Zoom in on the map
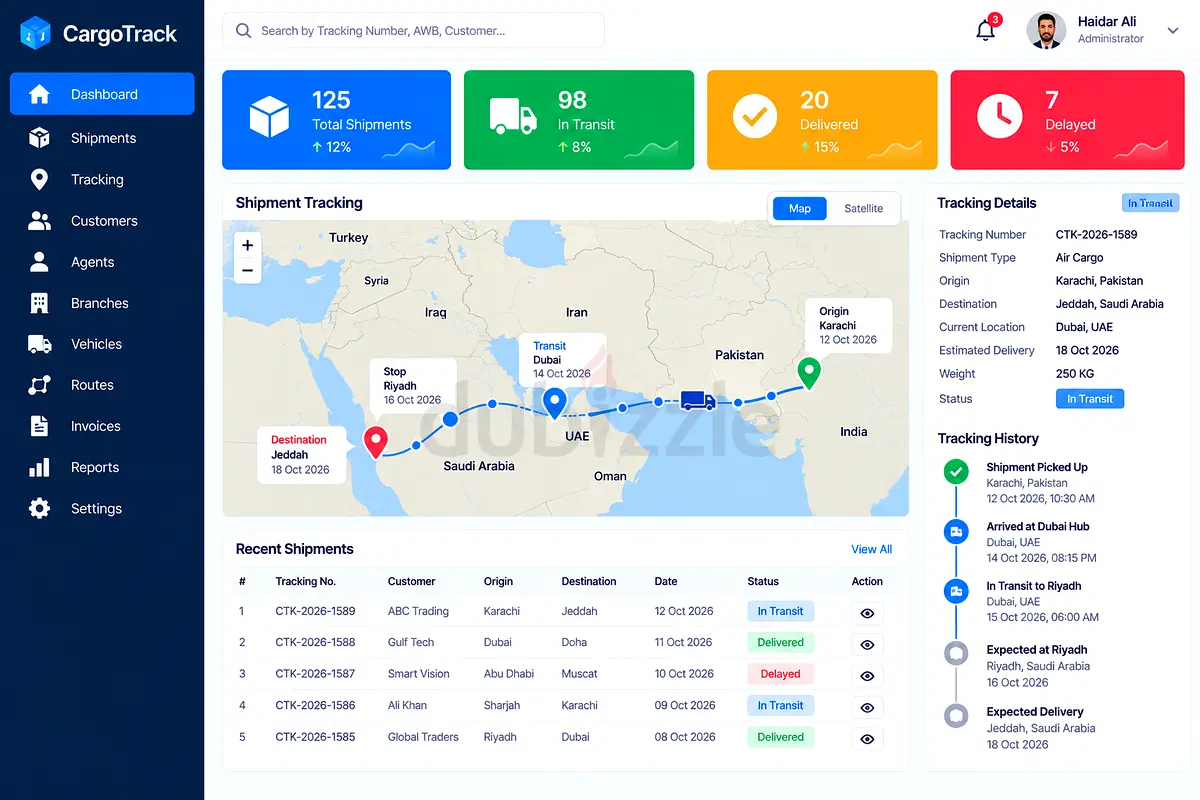The height and width of the screenshot is (800, 1200). 247,245
